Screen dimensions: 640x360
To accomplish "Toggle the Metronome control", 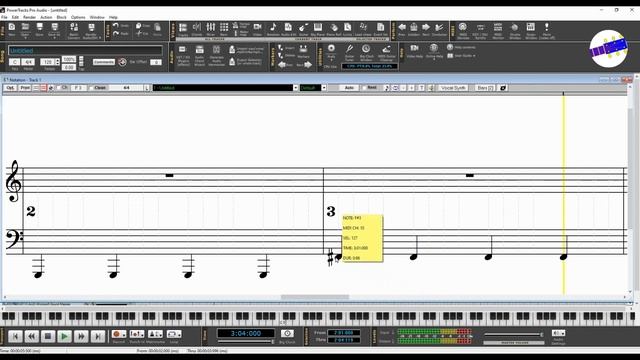I will [155, 334].
